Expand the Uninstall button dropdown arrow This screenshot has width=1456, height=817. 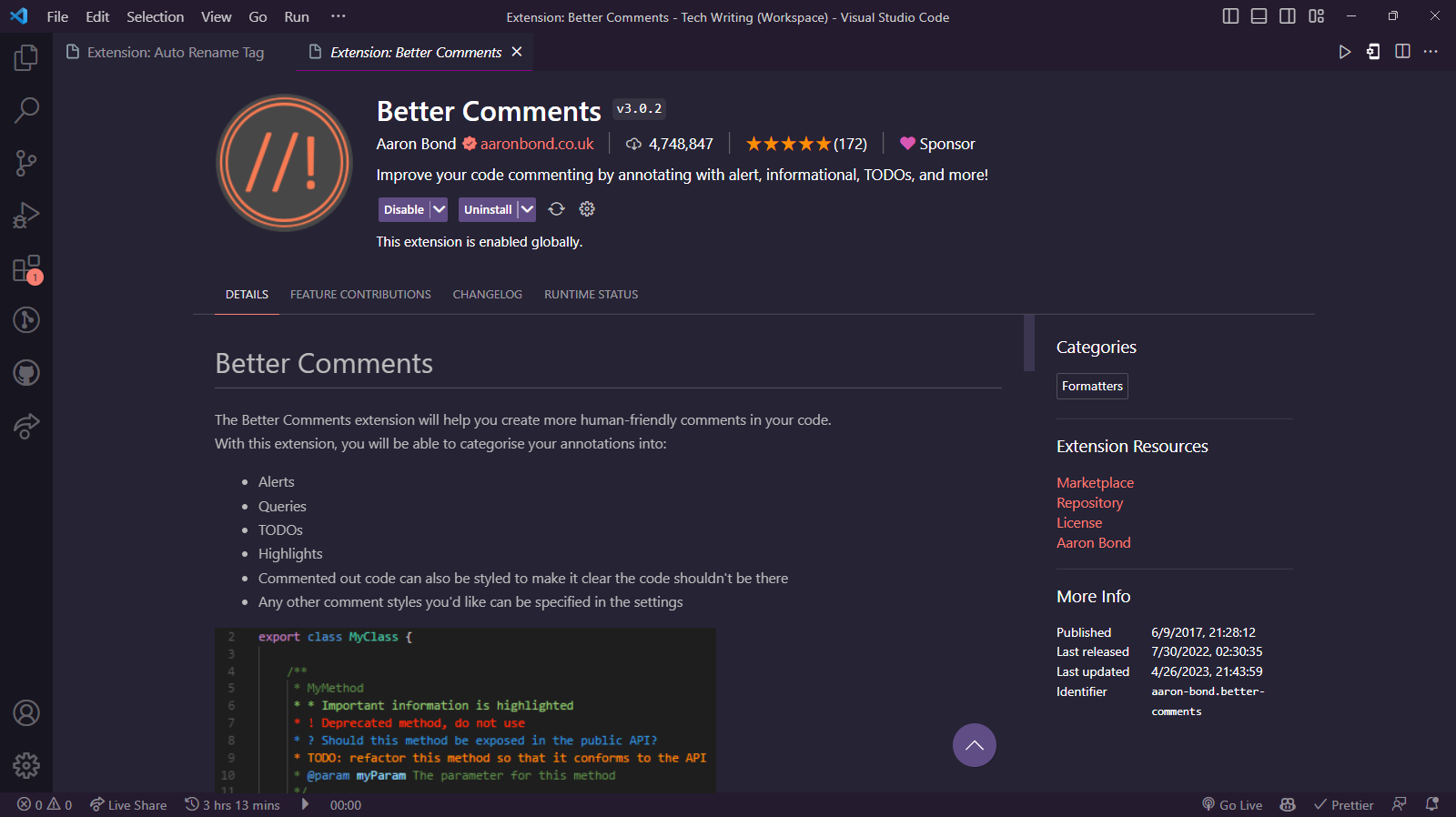pyautogui.click(x=527, y=209)
